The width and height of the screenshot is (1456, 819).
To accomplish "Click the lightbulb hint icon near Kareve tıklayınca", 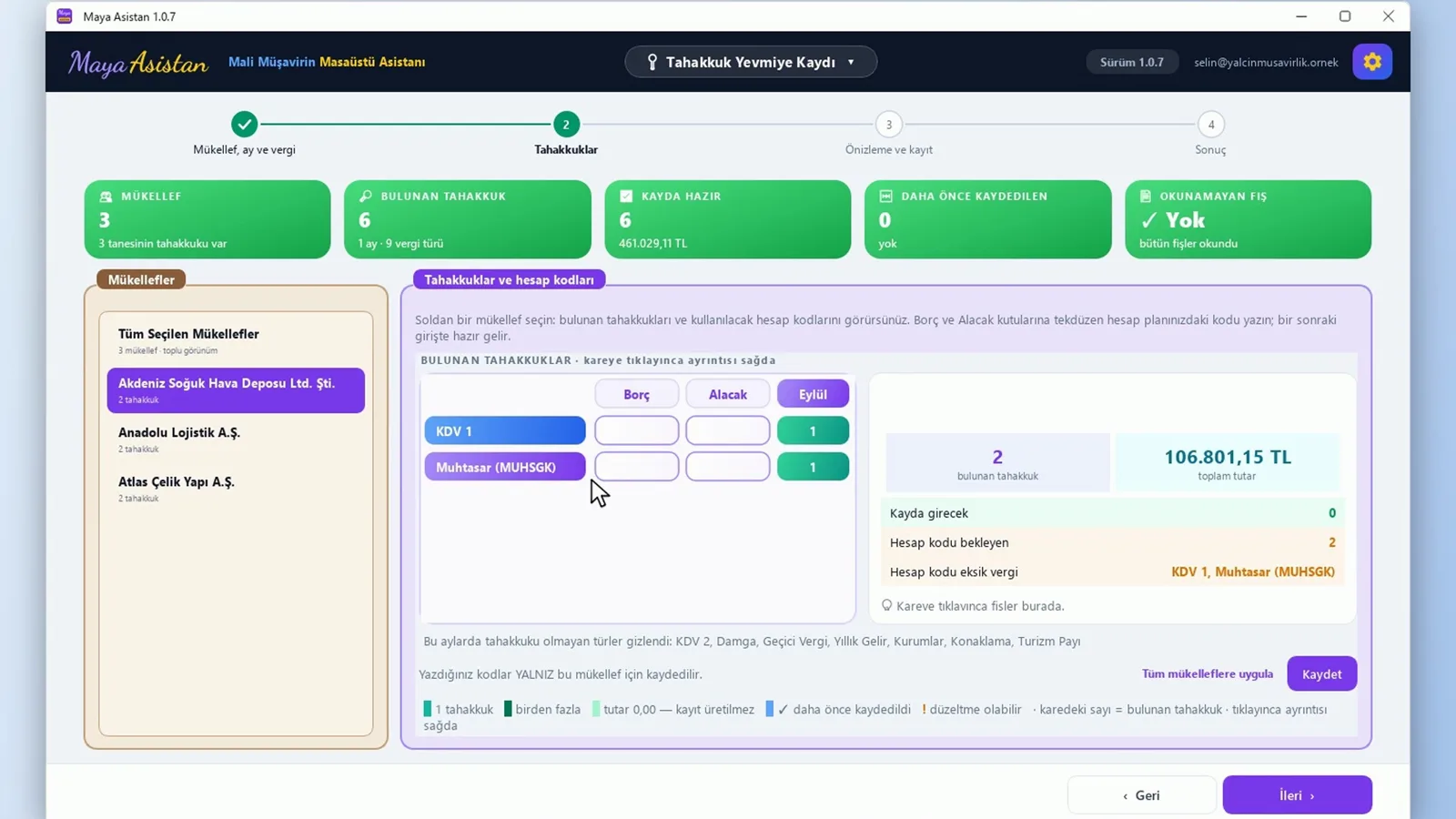I will click(886, 605).
